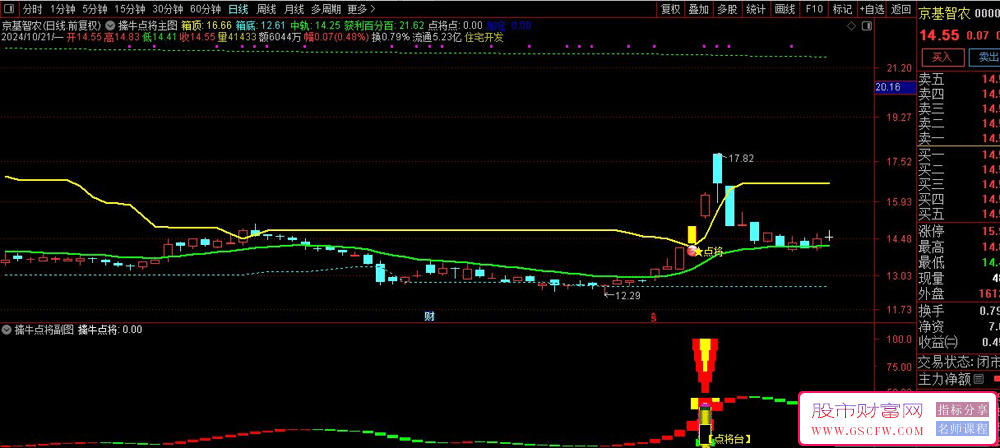This screenshot has height=448, width=1000.
Task: Click the blue 卖出 sell button
Action: tap(984, 57)
